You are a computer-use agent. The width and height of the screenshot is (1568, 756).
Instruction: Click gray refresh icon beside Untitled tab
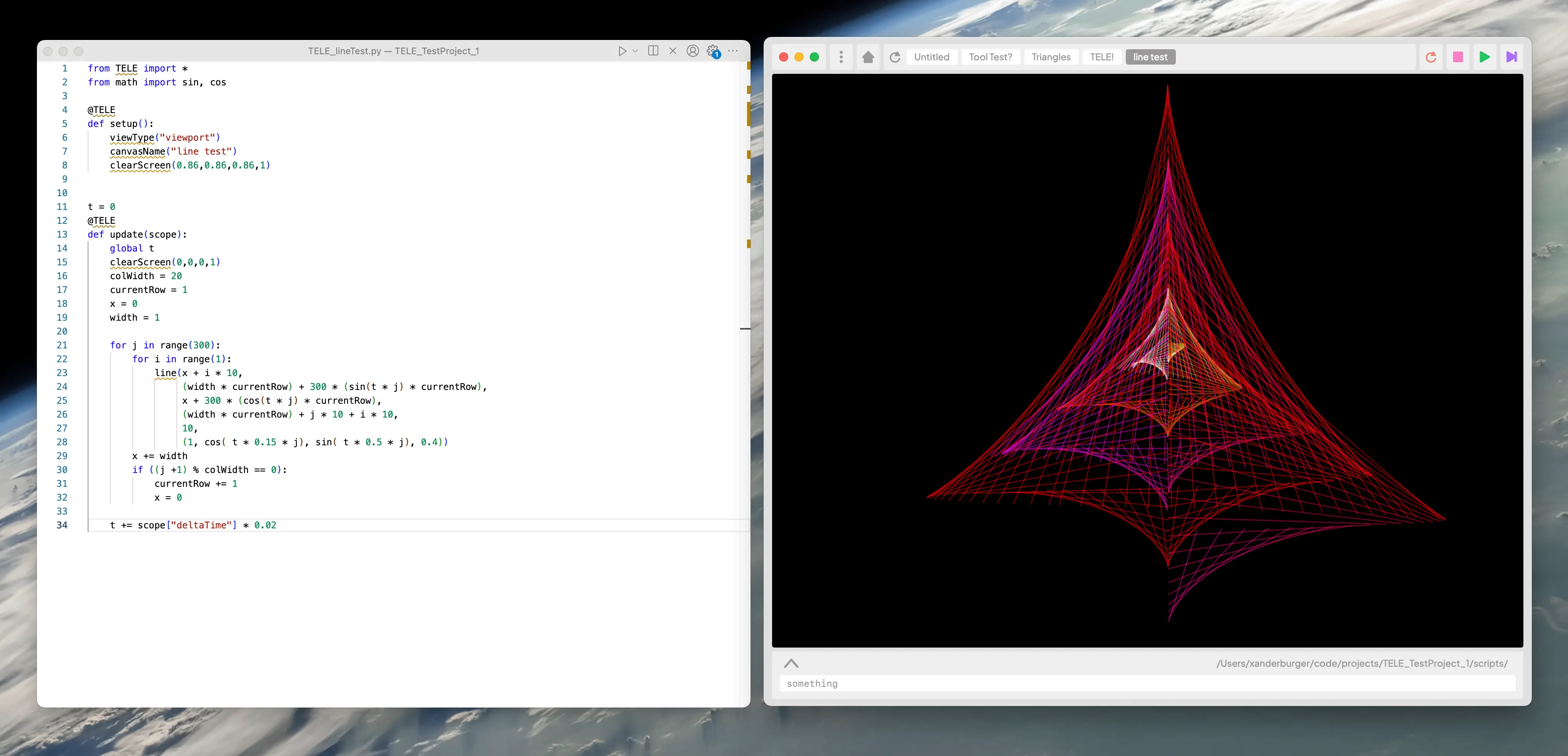point(895,57)
